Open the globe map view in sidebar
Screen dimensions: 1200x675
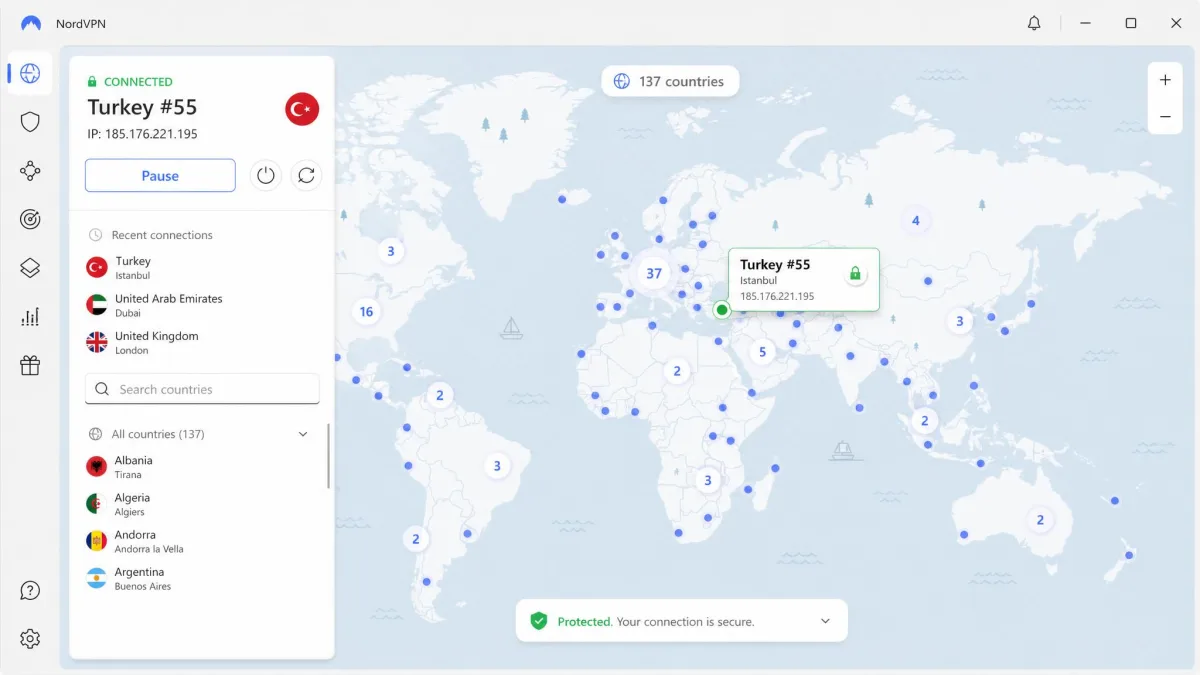pos(30,73)
